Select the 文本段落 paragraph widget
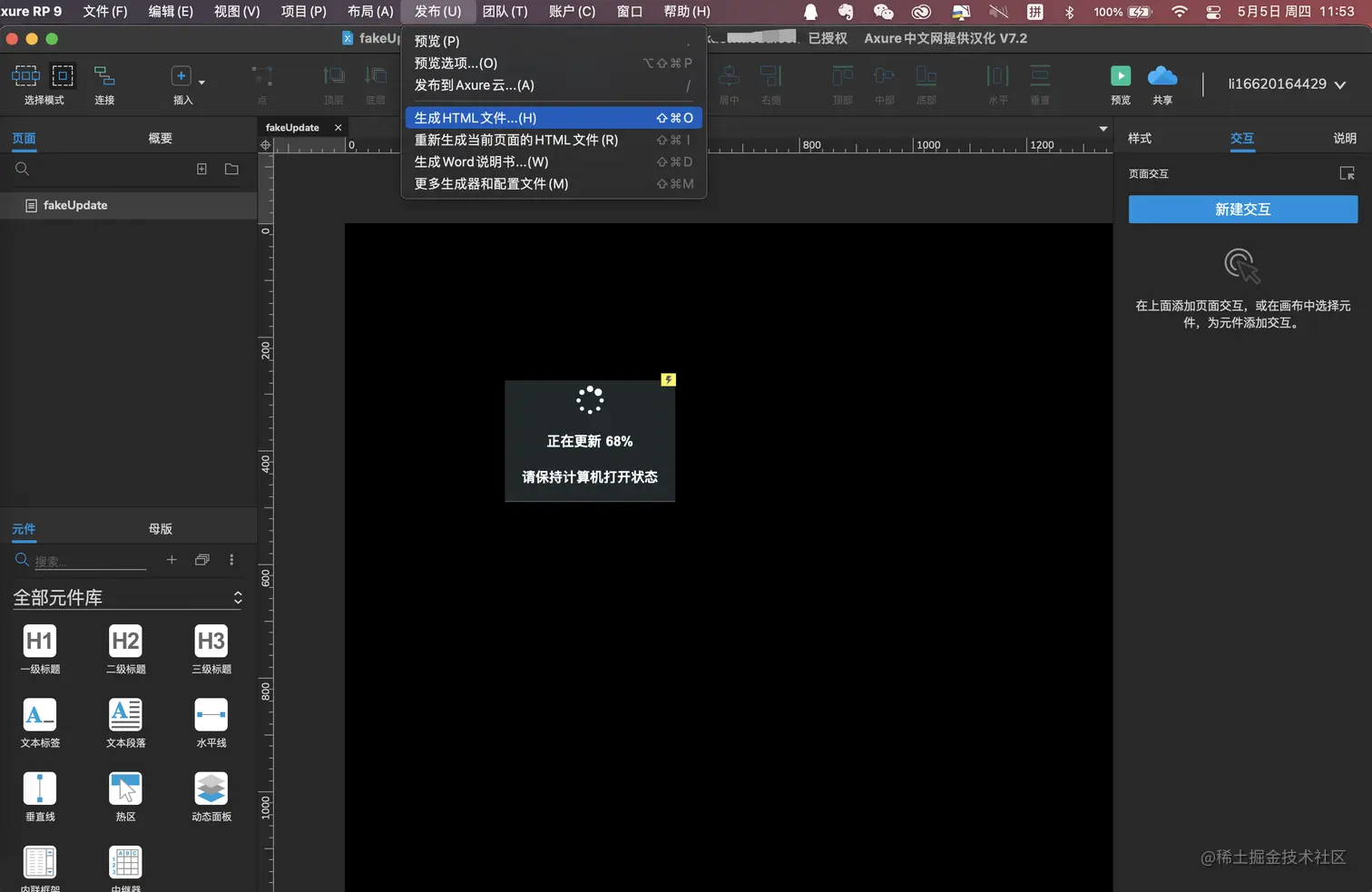Screen dimensions: 1372x892 (126, 722)
